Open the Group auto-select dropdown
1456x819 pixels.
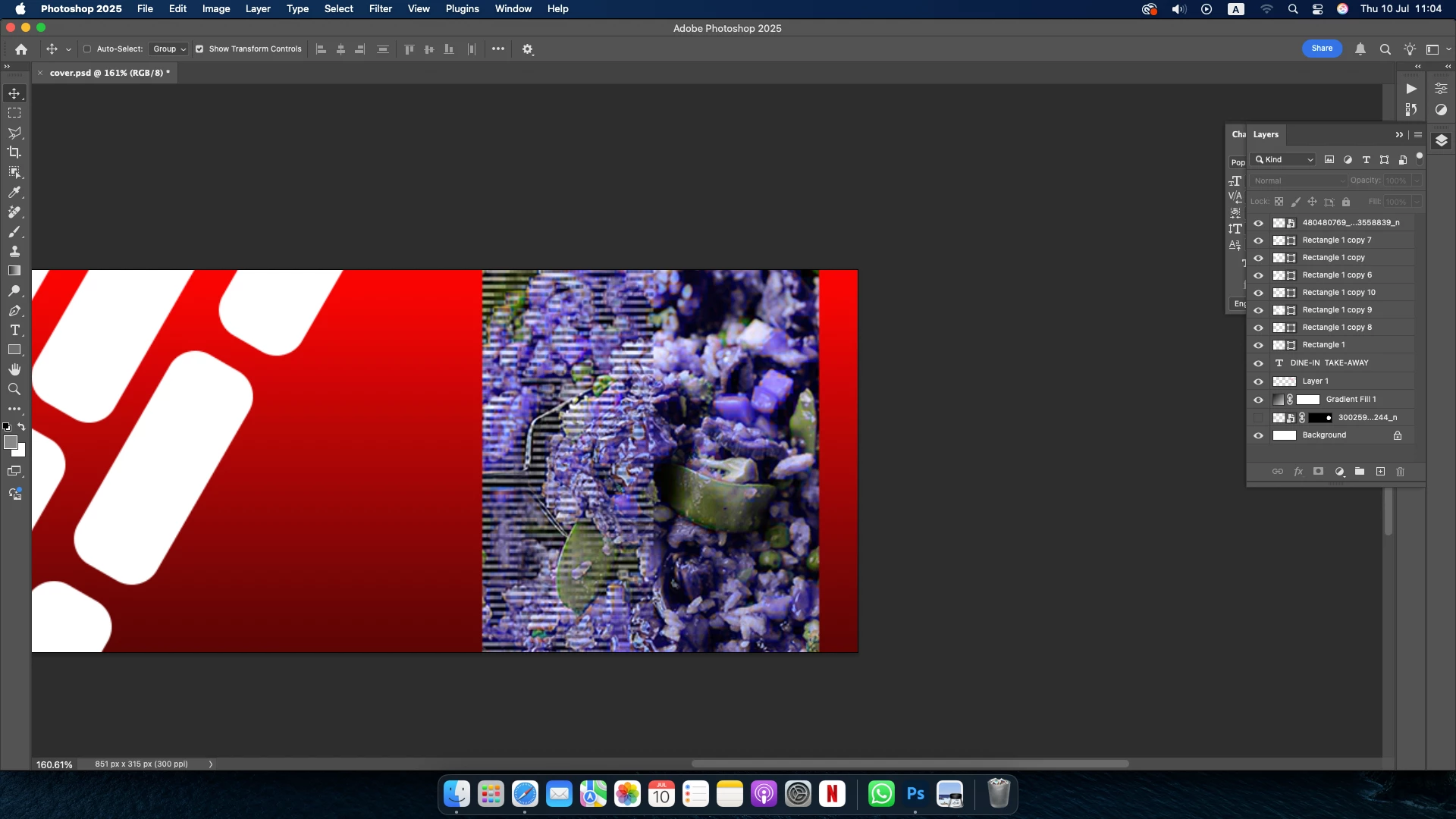pyautogui.click(x=168, y=49)
